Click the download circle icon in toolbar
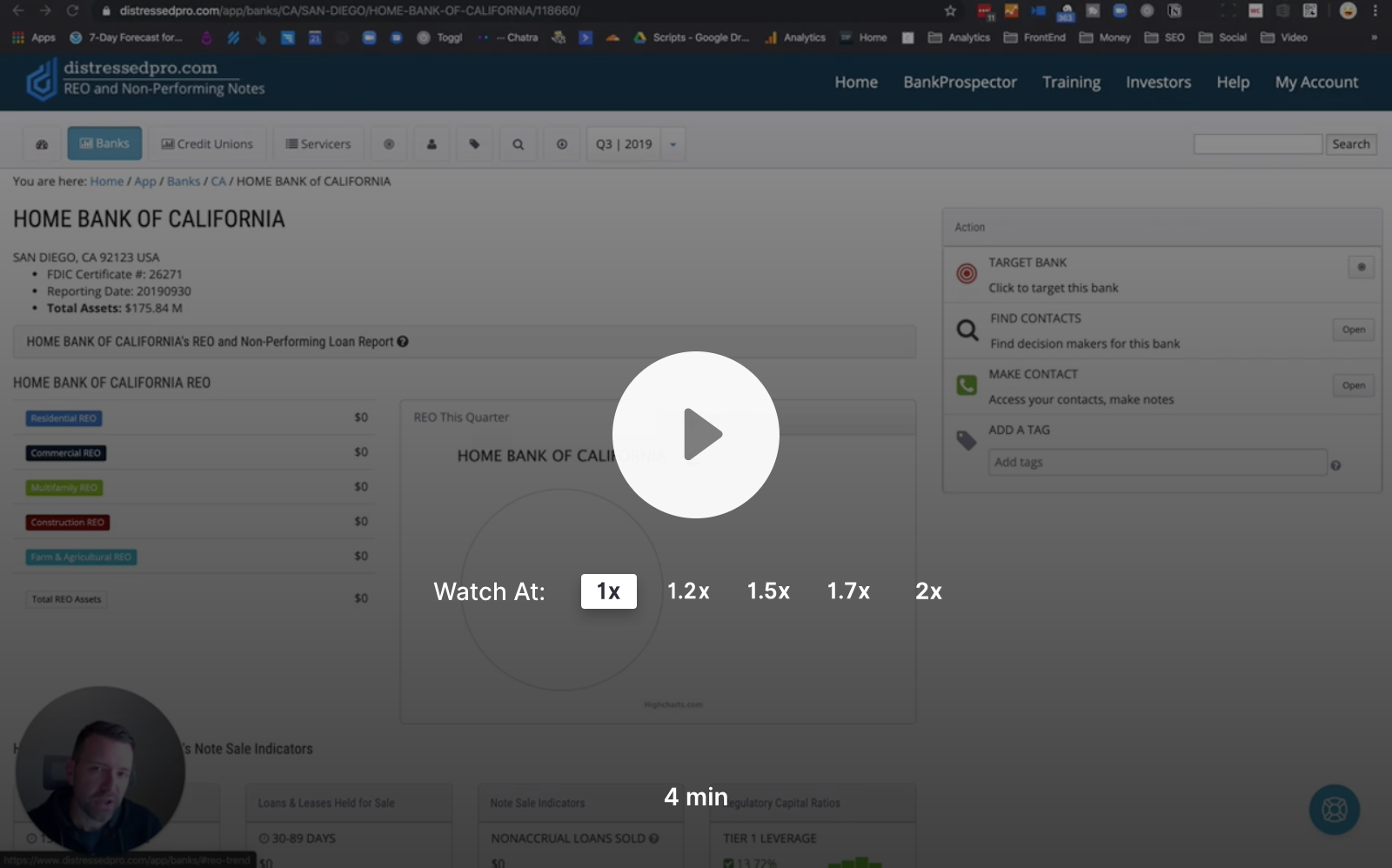The image size is (1392, 868). [562, 144]
